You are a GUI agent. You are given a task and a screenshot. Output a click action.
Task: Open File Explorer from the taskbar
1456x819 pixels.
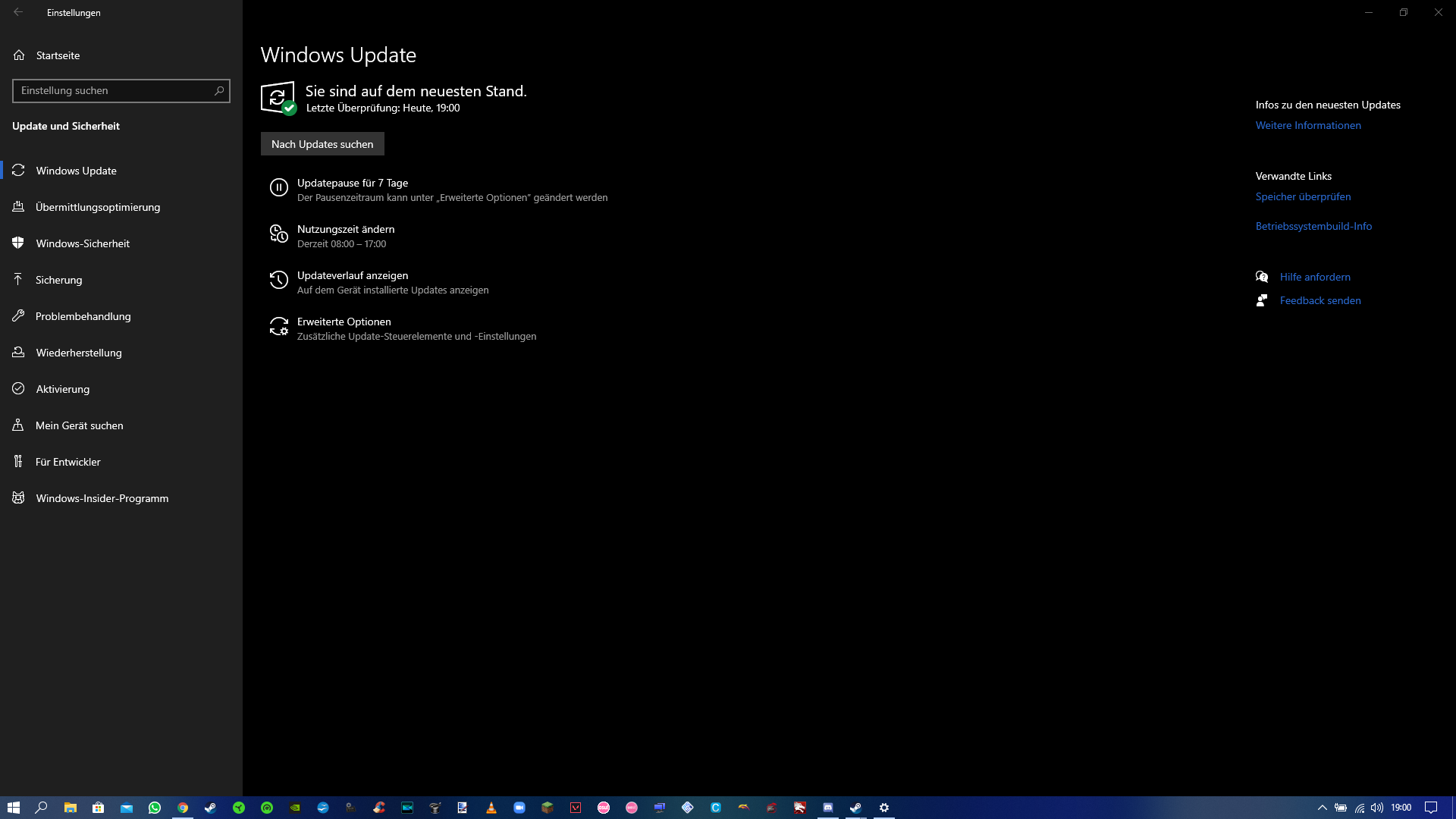[x=71, y=808]
